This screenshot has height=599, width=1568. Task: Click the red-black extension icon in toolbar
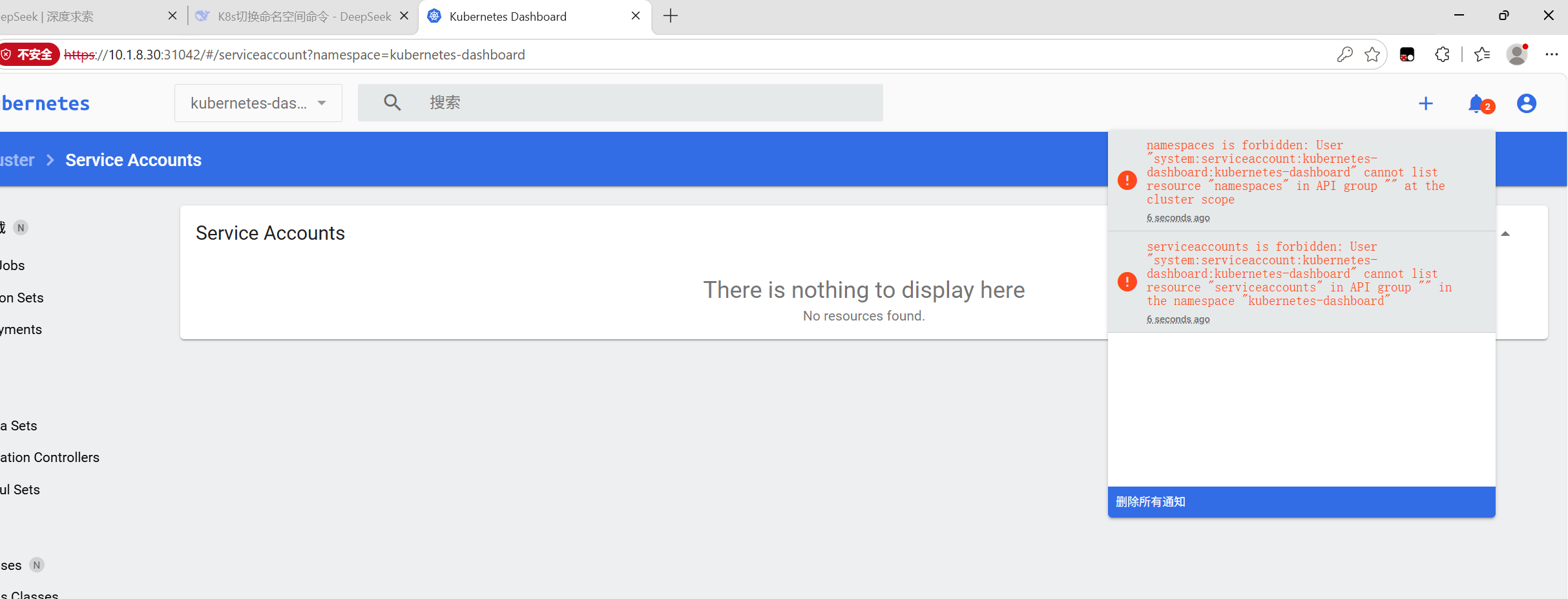(1407, 55)
